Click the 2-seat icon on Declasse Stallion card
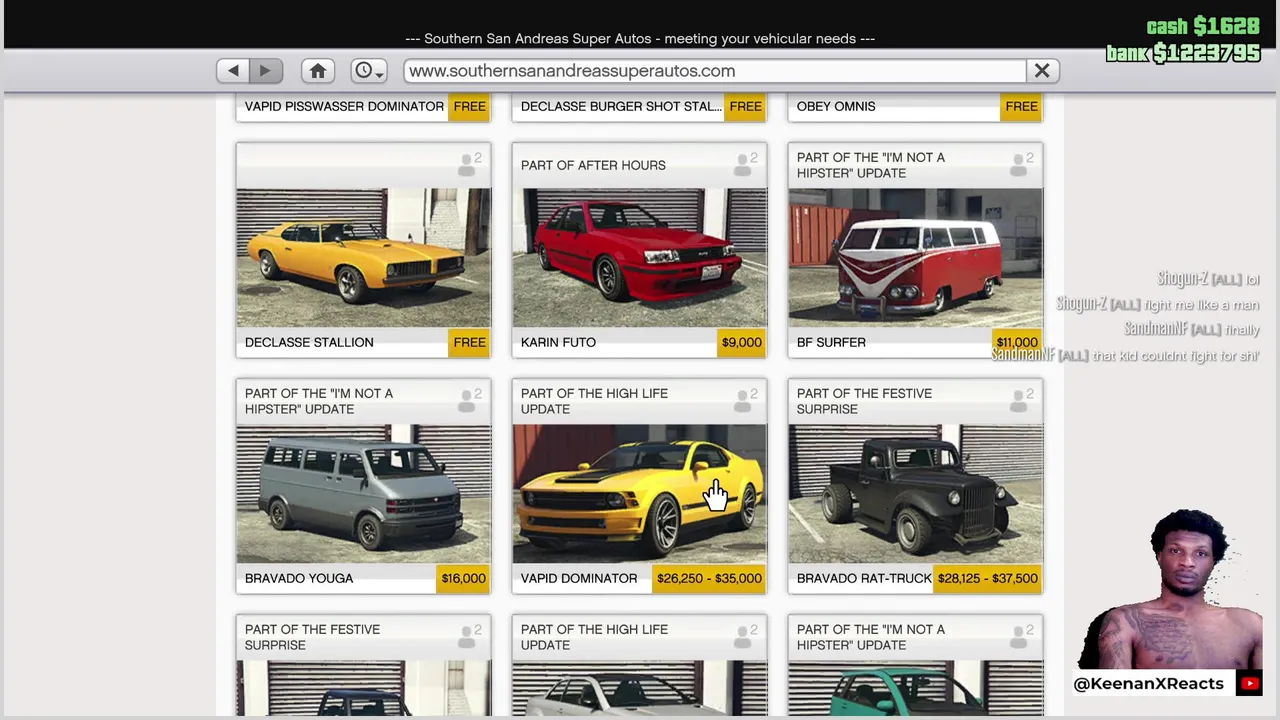The width and height of the screenshot is (1280, 720). point(469,165)
